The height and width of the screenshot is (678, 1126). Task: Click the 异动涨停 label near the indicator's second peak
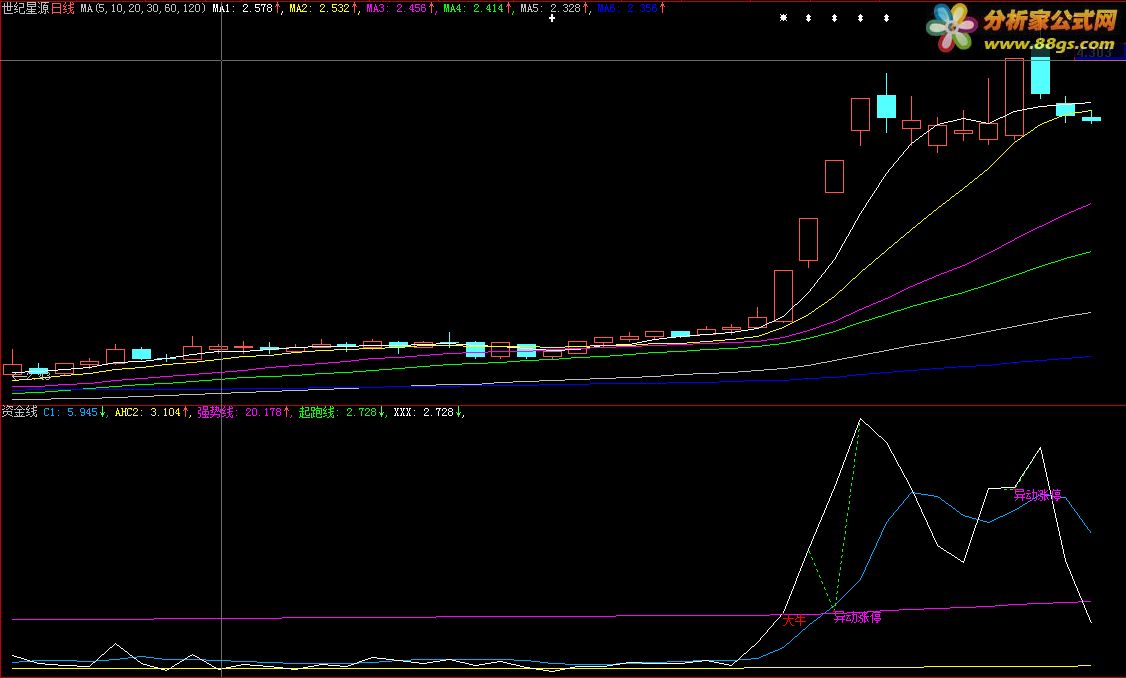[1037, 495]
